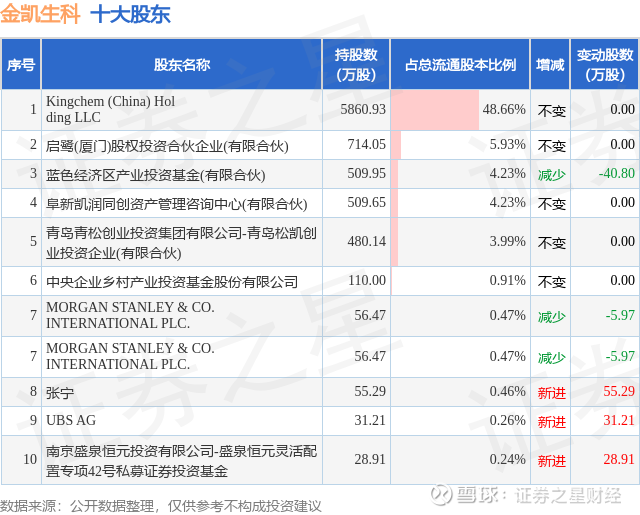The width and height of the screenshot is (640, 515).
Task: Select the 股东名称 column header
Action: click(x=182, y=64)
